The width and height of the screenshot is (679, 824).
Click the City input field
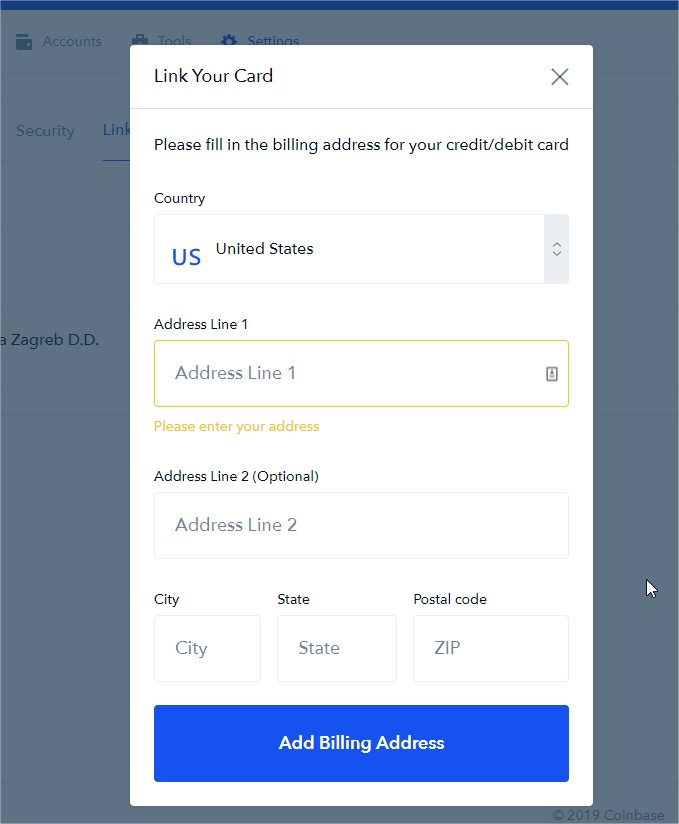(207, 648)
